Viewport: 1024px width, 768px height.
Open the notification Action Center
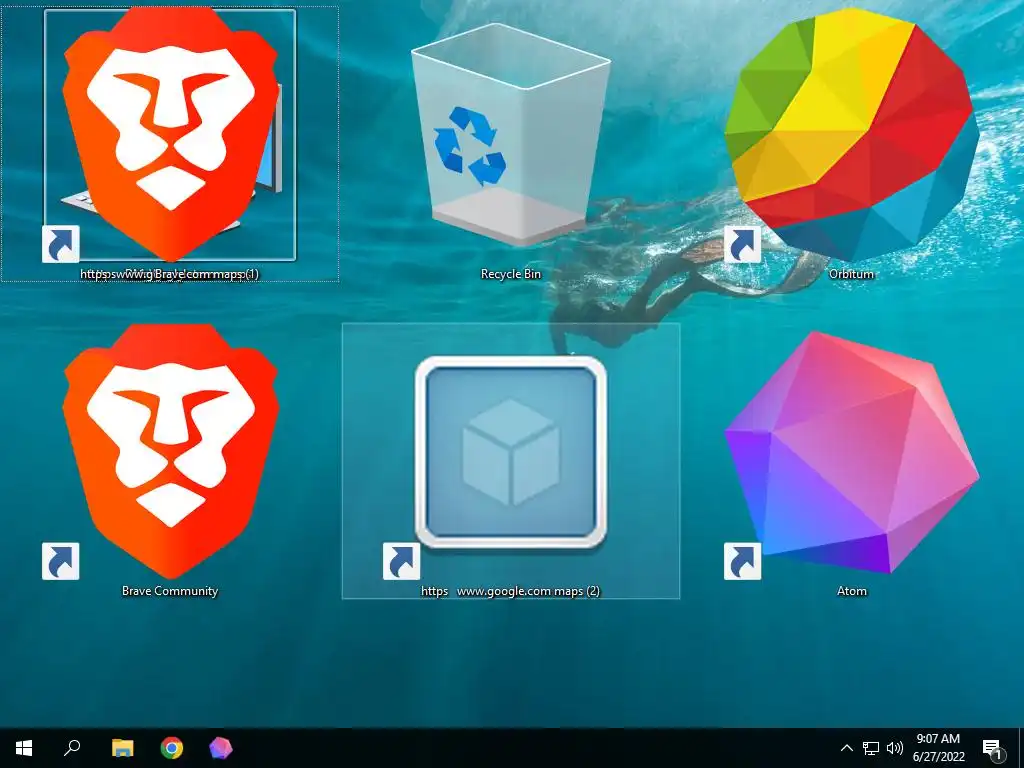point(992,748)
